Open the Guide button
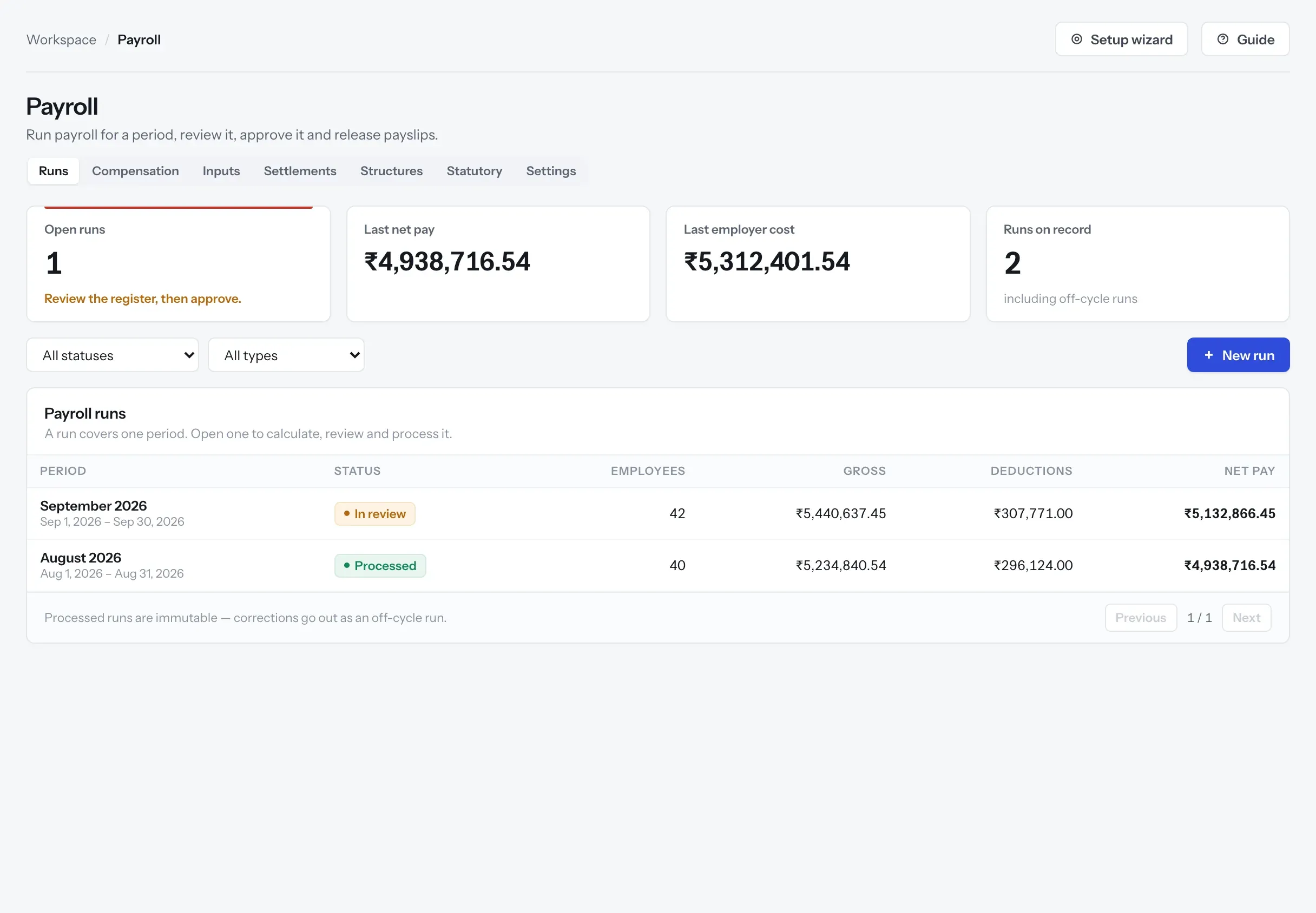The width and height of the screenshot is (1316, 913). point(1245,39)
